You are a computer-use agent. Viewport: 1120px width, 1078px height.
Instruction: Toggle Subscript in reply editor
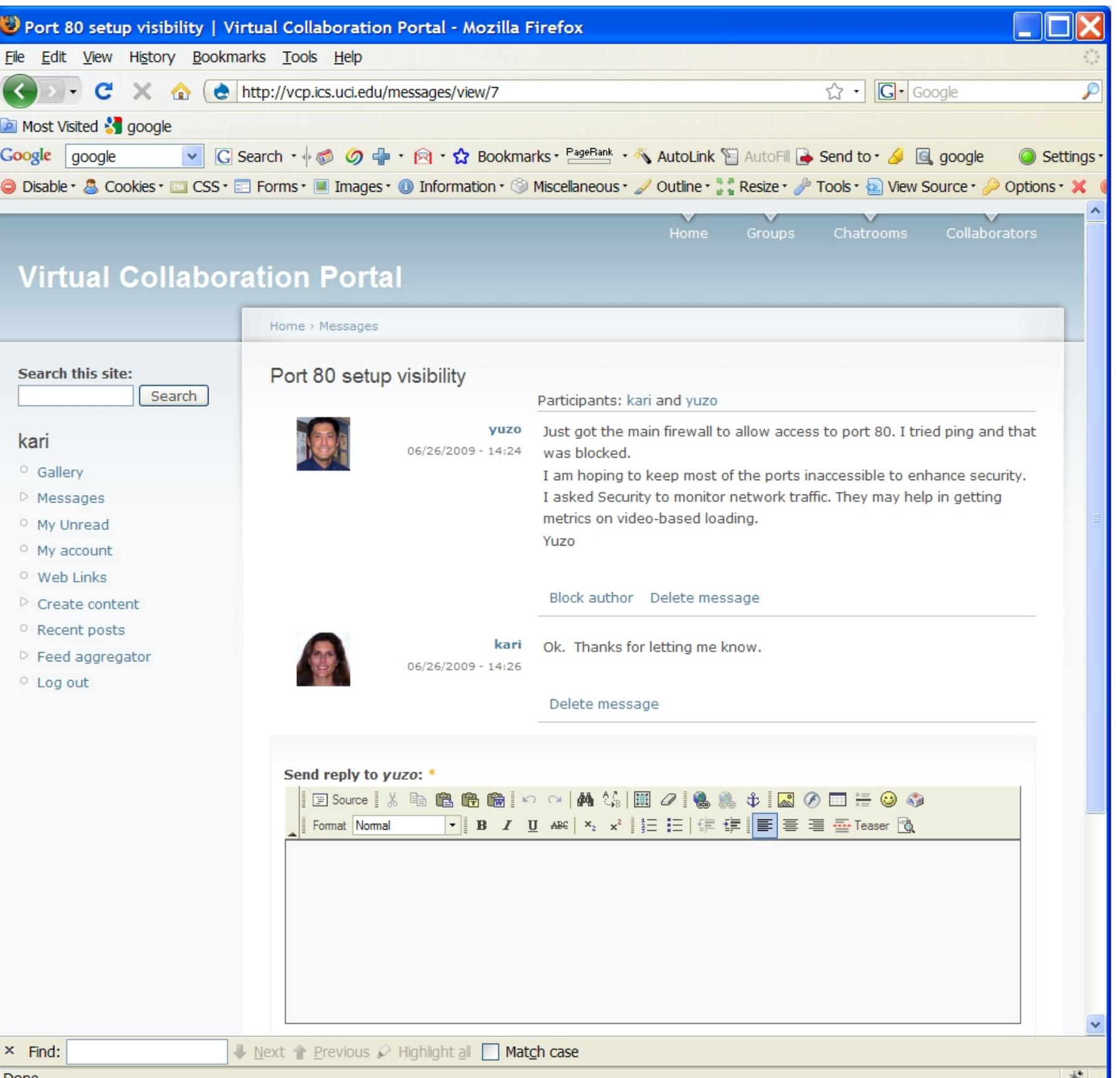point(590,826)
